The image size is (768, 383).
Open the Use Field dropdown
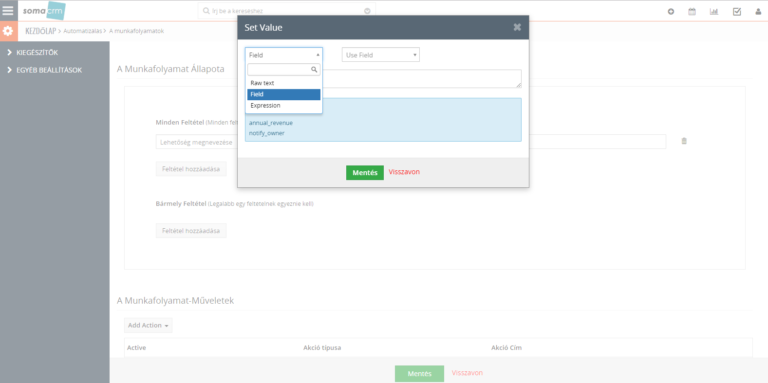tap(381, 55)
